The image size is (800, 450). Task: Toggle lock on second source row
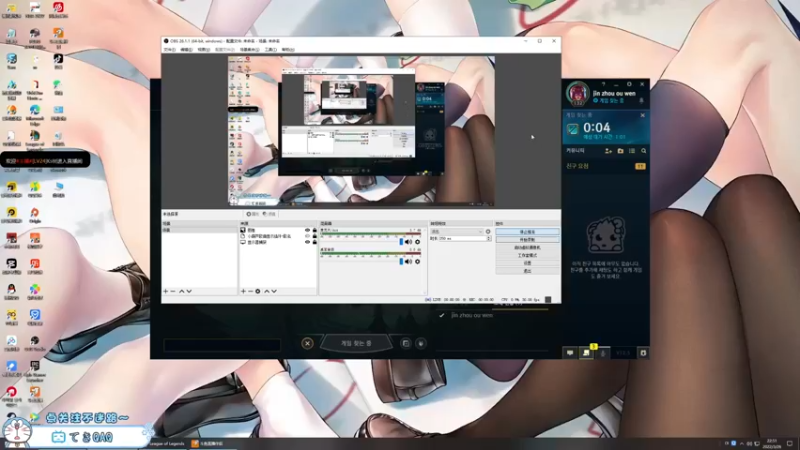tap(314, 236)
